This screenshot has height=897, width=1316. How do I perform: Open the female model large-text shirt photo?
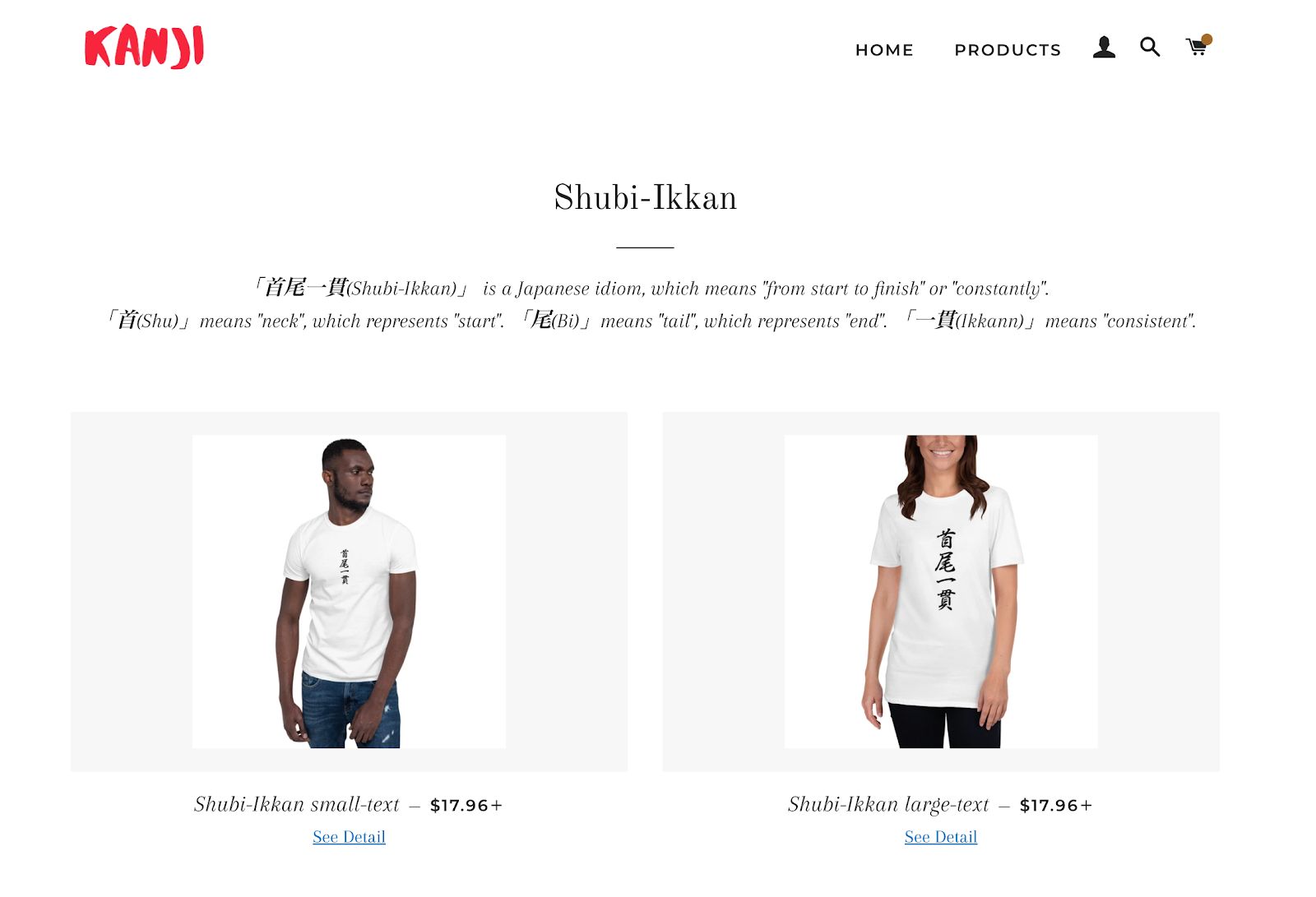coord(941,591)
